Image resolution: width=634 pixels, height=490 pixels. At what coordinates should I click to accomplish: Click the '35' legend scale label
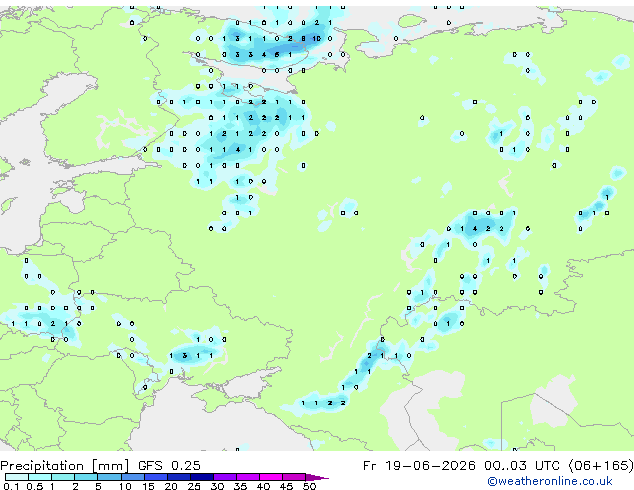[x=240, y=486]
